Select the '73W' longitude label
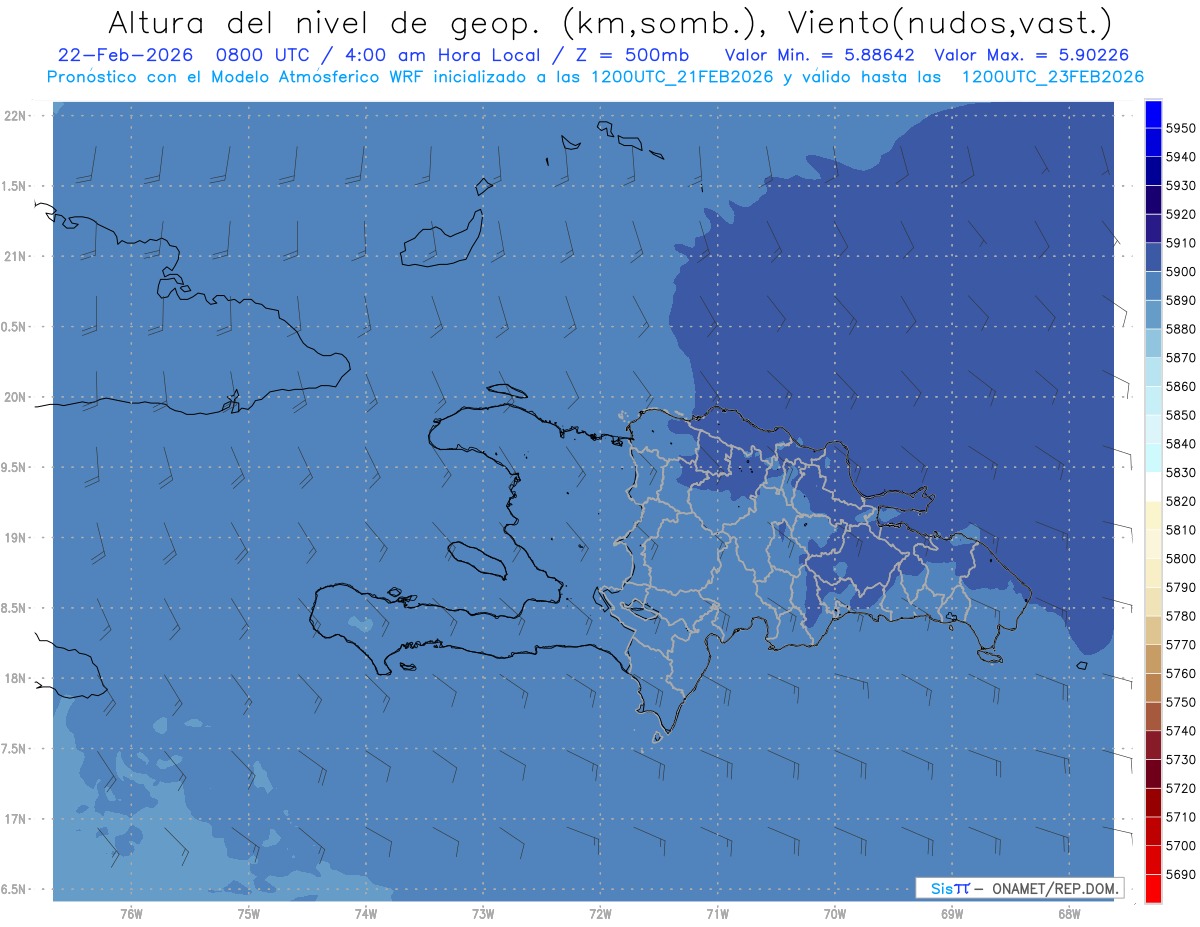This screenshot has width=1200, height=927. click(x=483, y=913)
